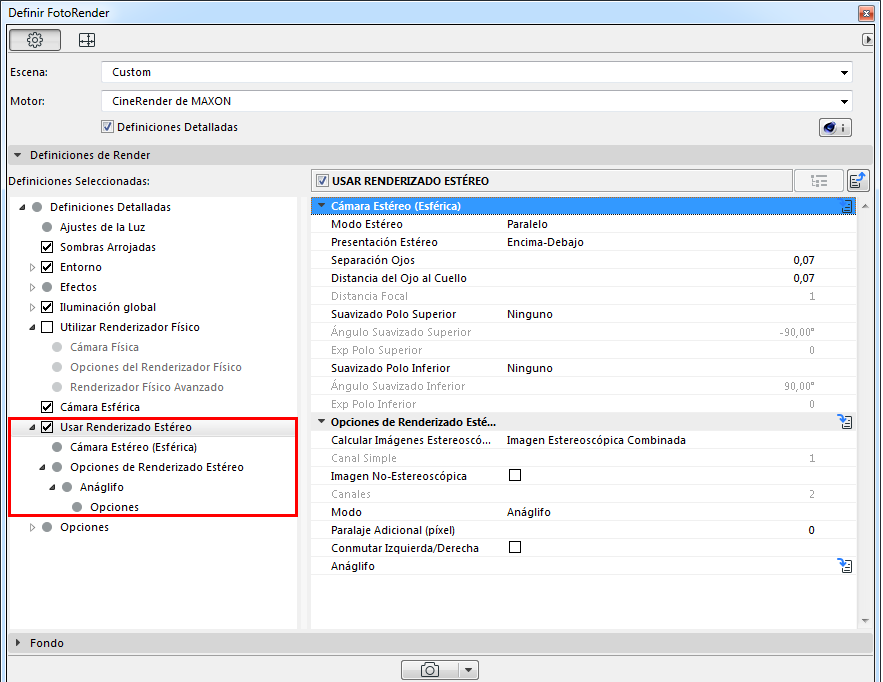Toggle USAR RENDERIZADO ESTÉREO checkbox
883x682 pixels.
pos(322,181)
